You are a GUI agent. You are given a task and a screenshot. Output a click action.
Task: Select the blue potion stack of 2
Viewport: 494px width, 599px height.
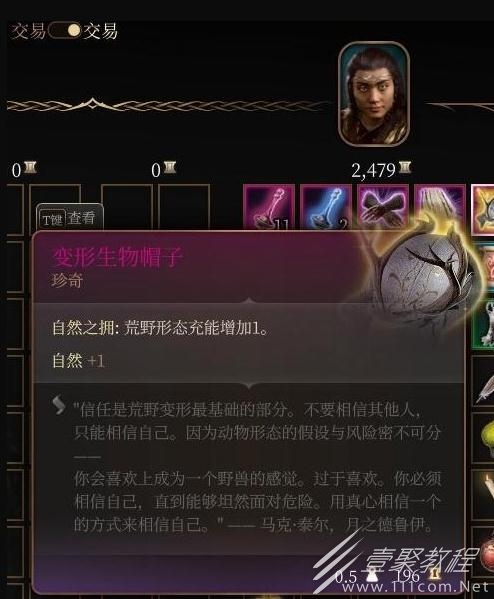[x=326, y=207]
